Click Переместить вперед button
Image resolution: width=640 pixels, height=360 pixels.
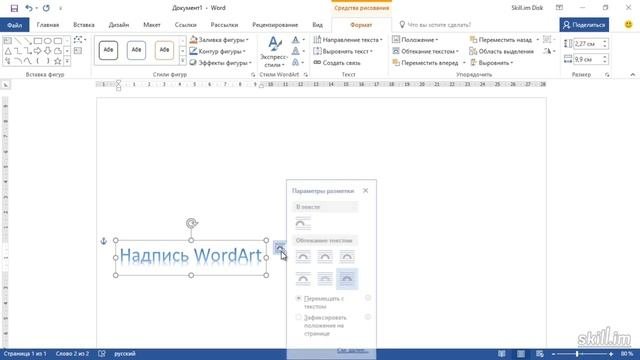point(425,63)
